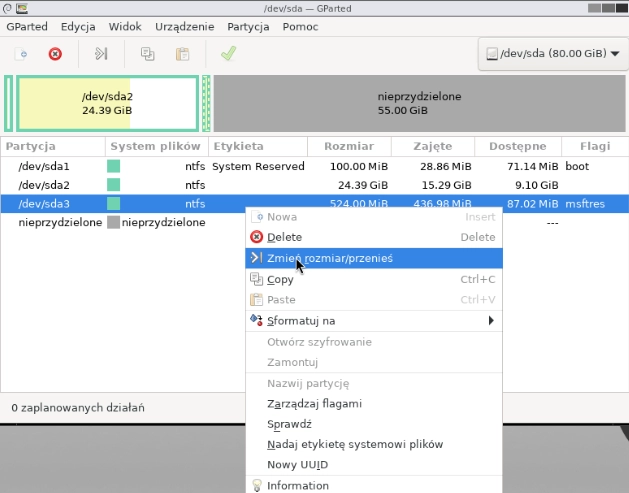Click the Paste partition toolbar icon
The height and width of the screenshot is (493, 629).
click(x=182, y=54)
